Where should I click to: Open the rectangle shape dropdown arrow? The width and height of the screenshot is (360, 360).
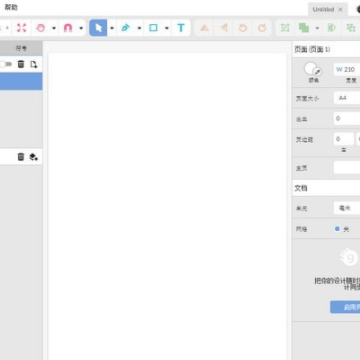tap(167, 28)
